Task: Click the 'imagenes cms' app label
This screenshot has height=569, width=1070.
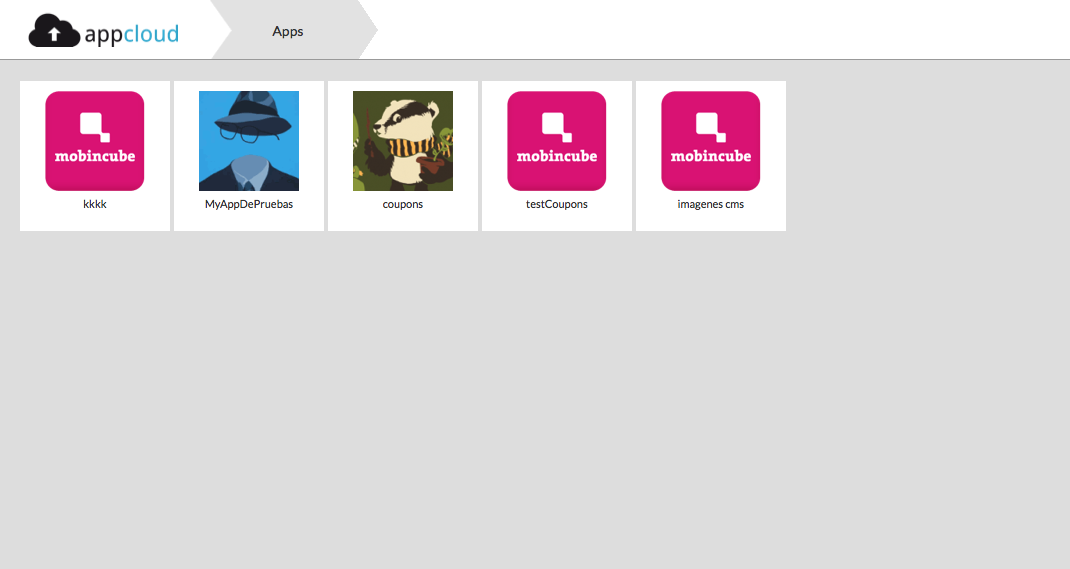Action: click(710, 204)
